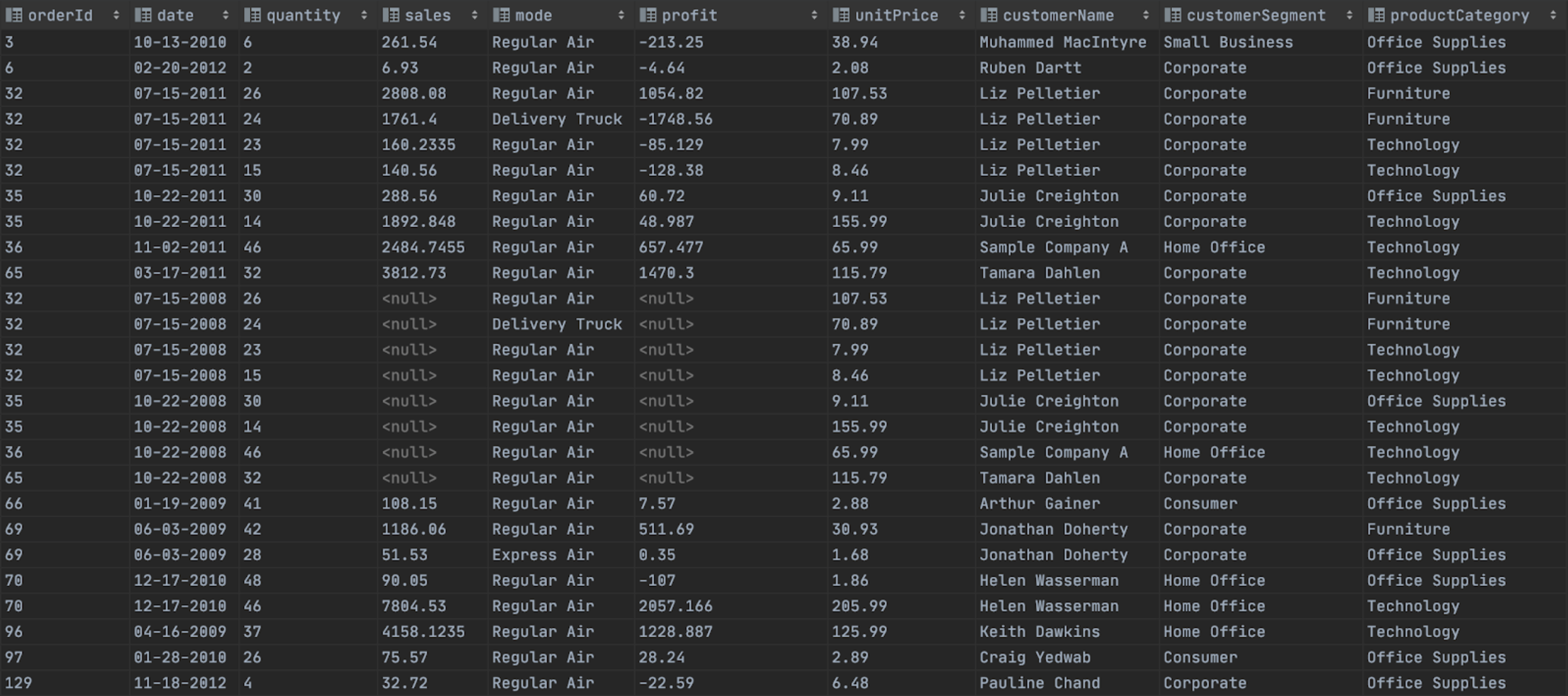Click the Consumer cell for Arthur Gainer
Viewport: 1568px width, 696px height.
(1200, 503)
